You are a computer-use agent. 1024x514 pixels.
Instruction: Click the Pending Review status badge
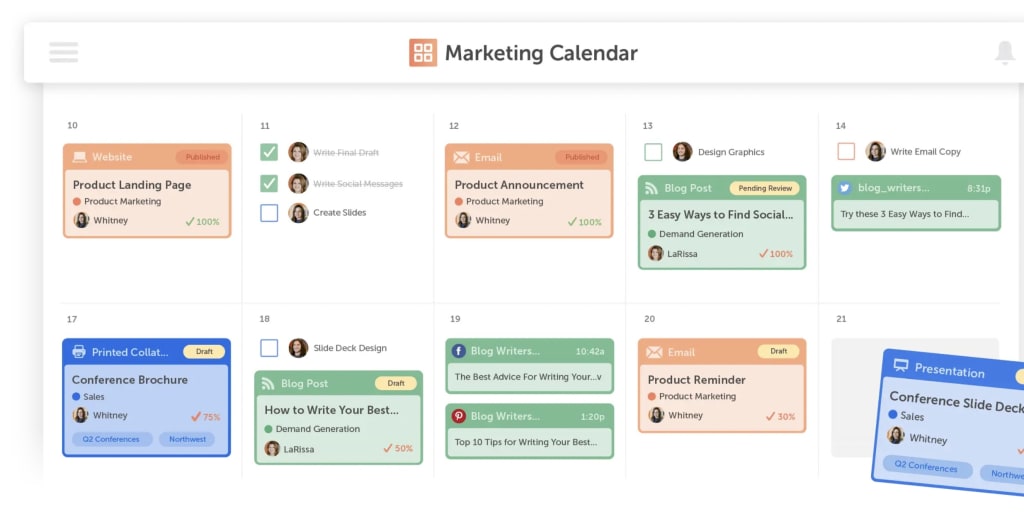(765, 188)
